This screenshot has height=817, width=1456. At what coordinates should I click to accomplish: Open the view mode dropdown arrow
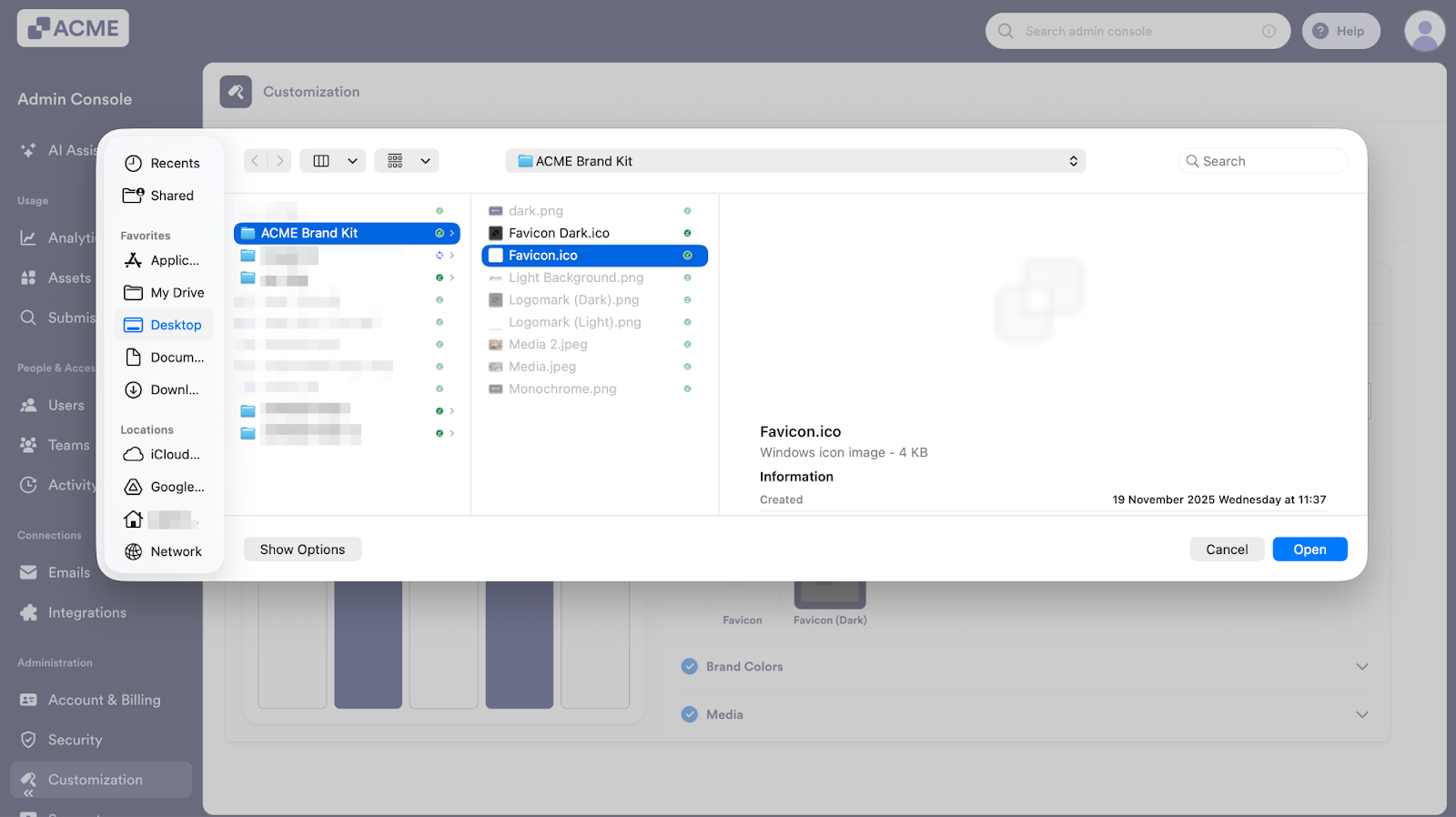point(352,161)
